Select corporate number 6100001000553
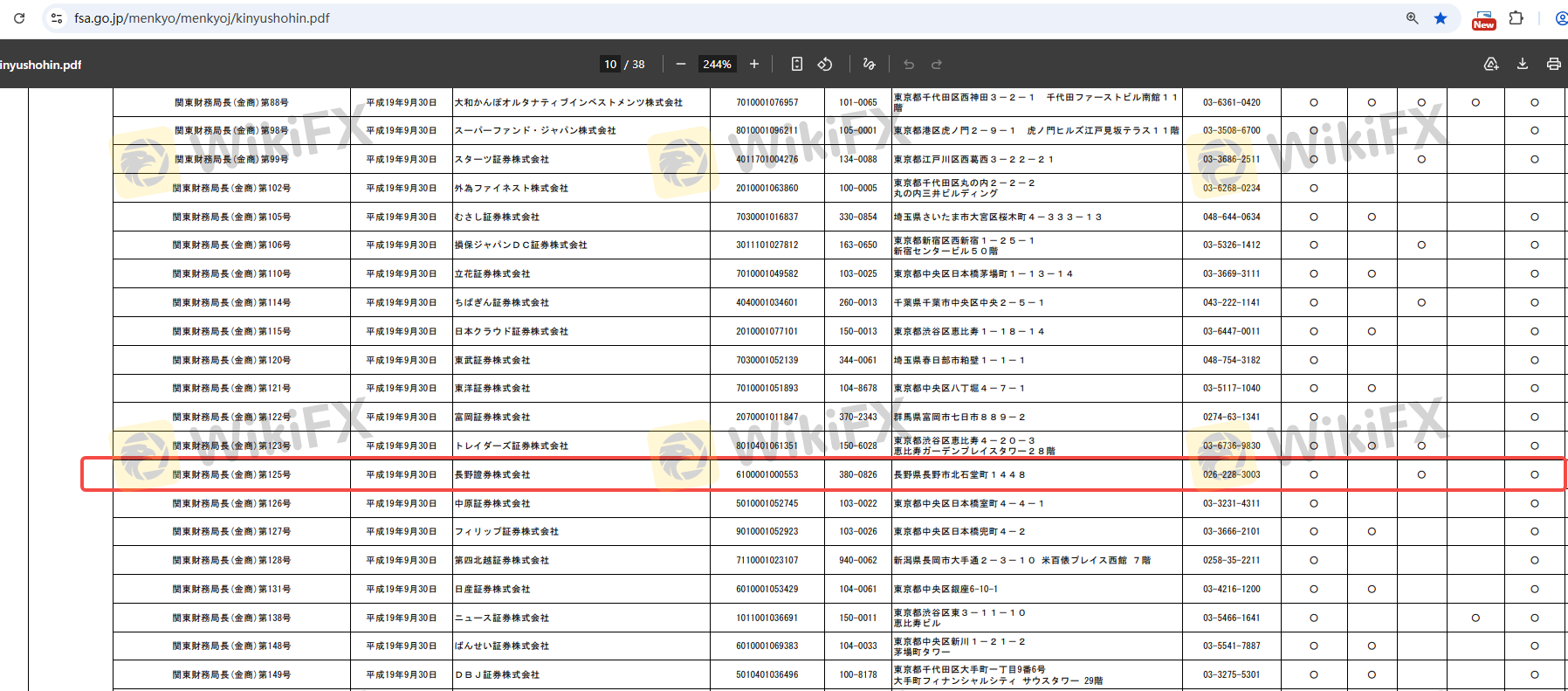 coord(767,474)
